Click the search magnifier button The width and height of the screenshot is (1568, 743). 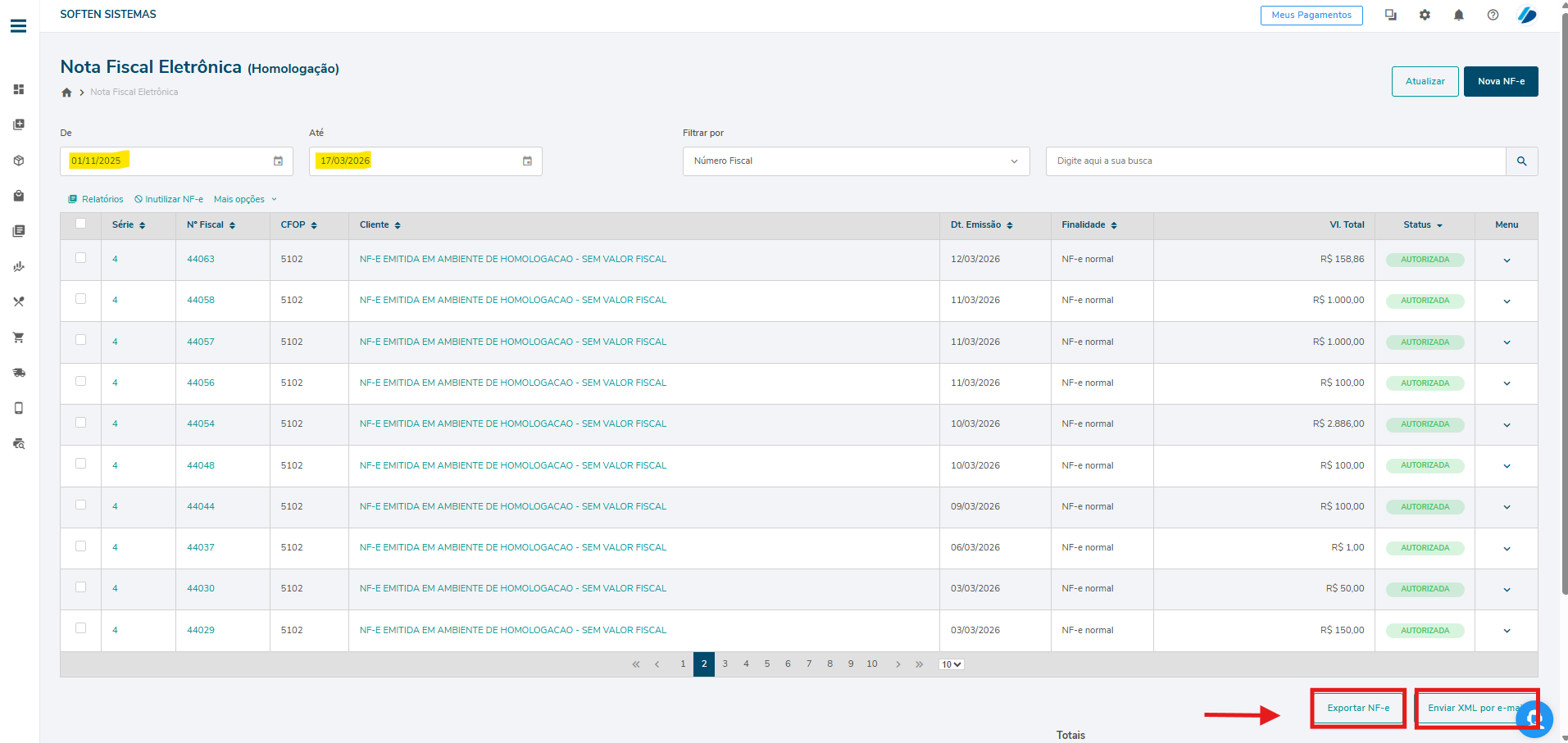[1521, 161]
